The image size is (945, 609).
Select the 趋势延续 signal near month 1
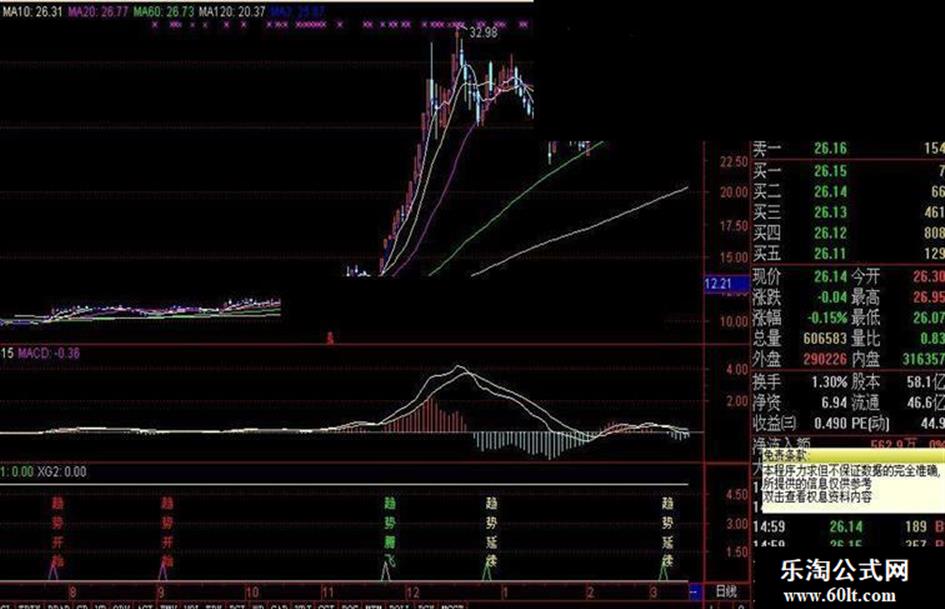click(x=491, y=534)
